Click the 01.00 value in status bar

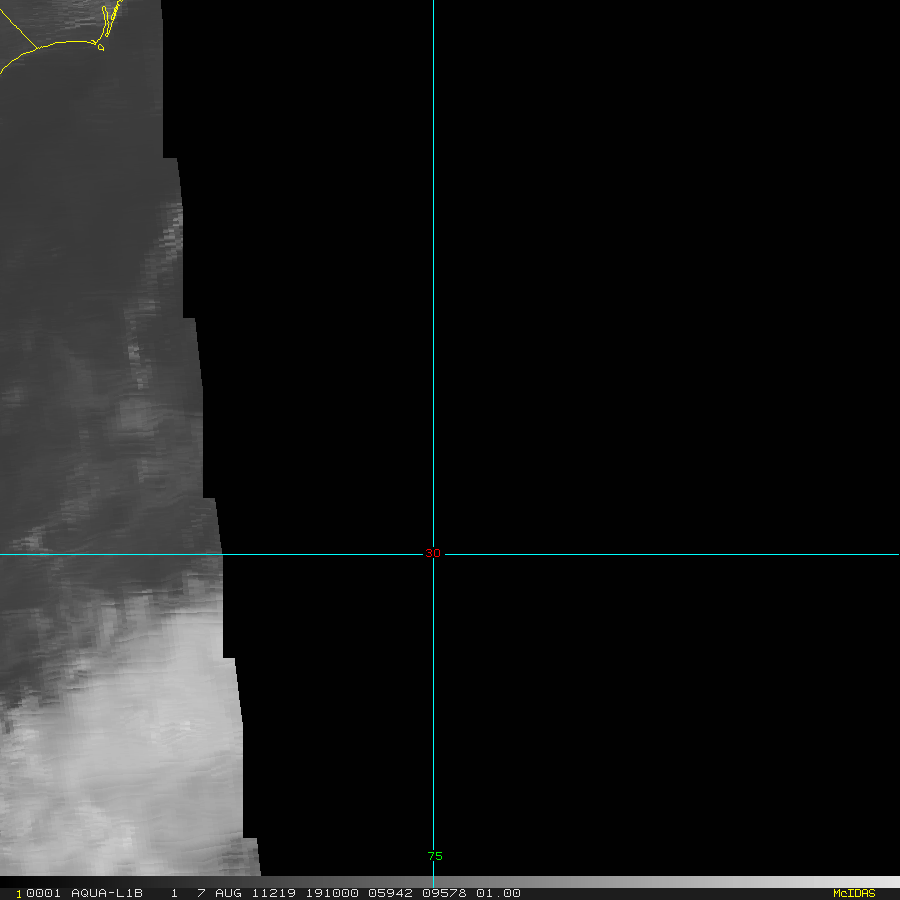498,893
